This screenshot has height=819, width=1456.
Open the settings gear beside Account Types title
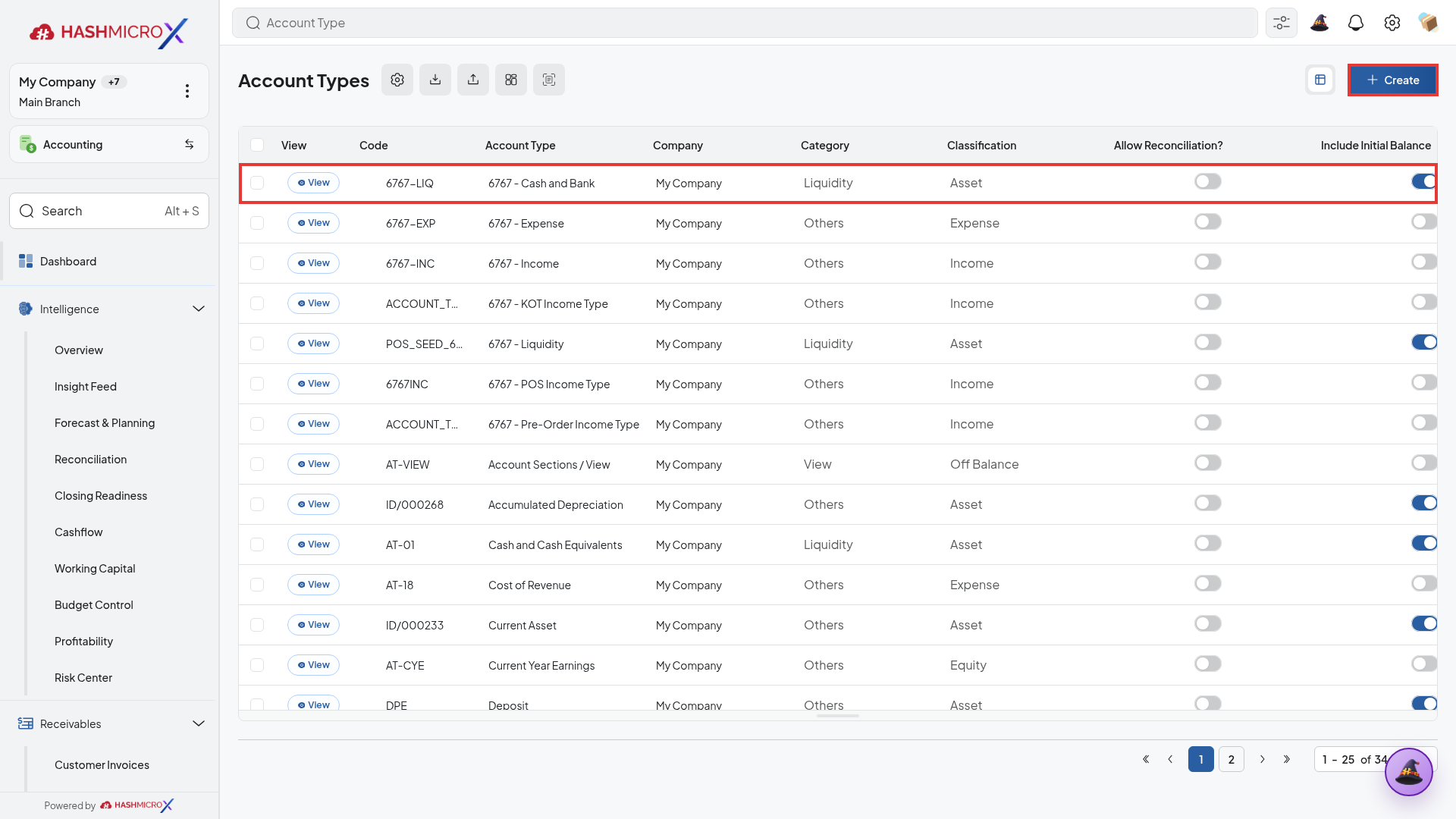[397, 80]
